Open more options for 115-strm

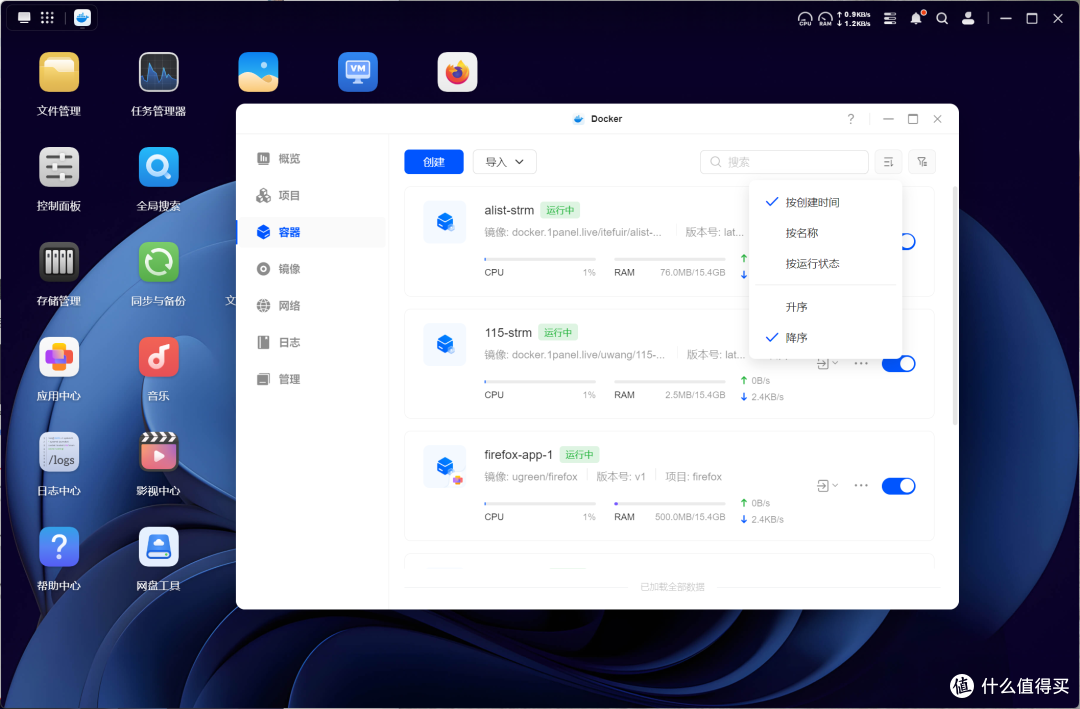861,363
